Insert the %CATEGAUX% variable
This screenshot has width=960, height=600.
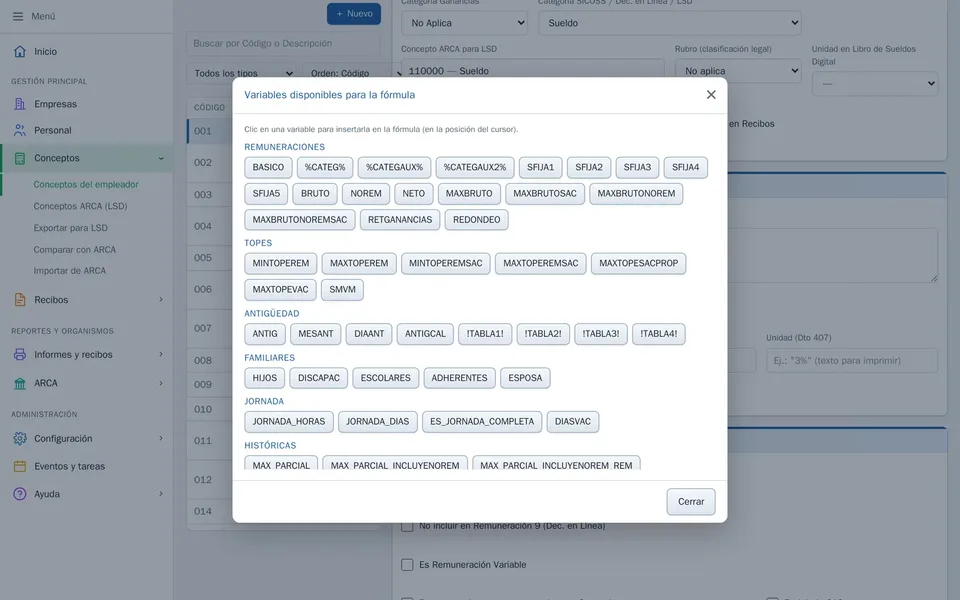394,167
